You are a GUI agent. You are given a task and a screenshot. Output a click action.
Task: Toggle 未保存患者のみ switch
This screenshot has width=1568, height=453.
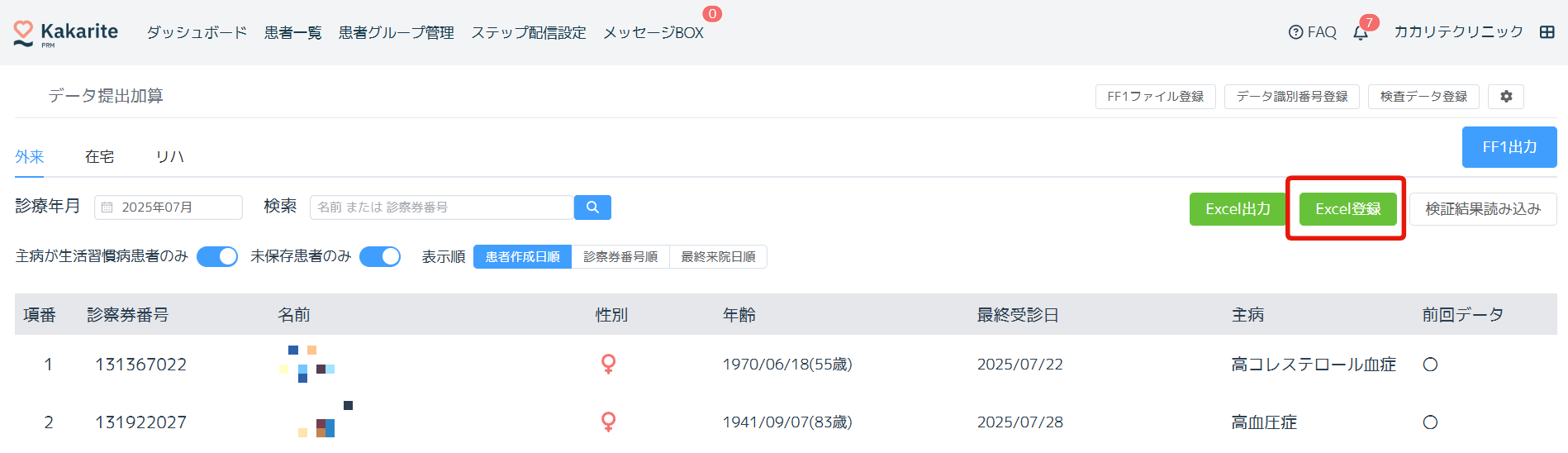coord(380,257)
